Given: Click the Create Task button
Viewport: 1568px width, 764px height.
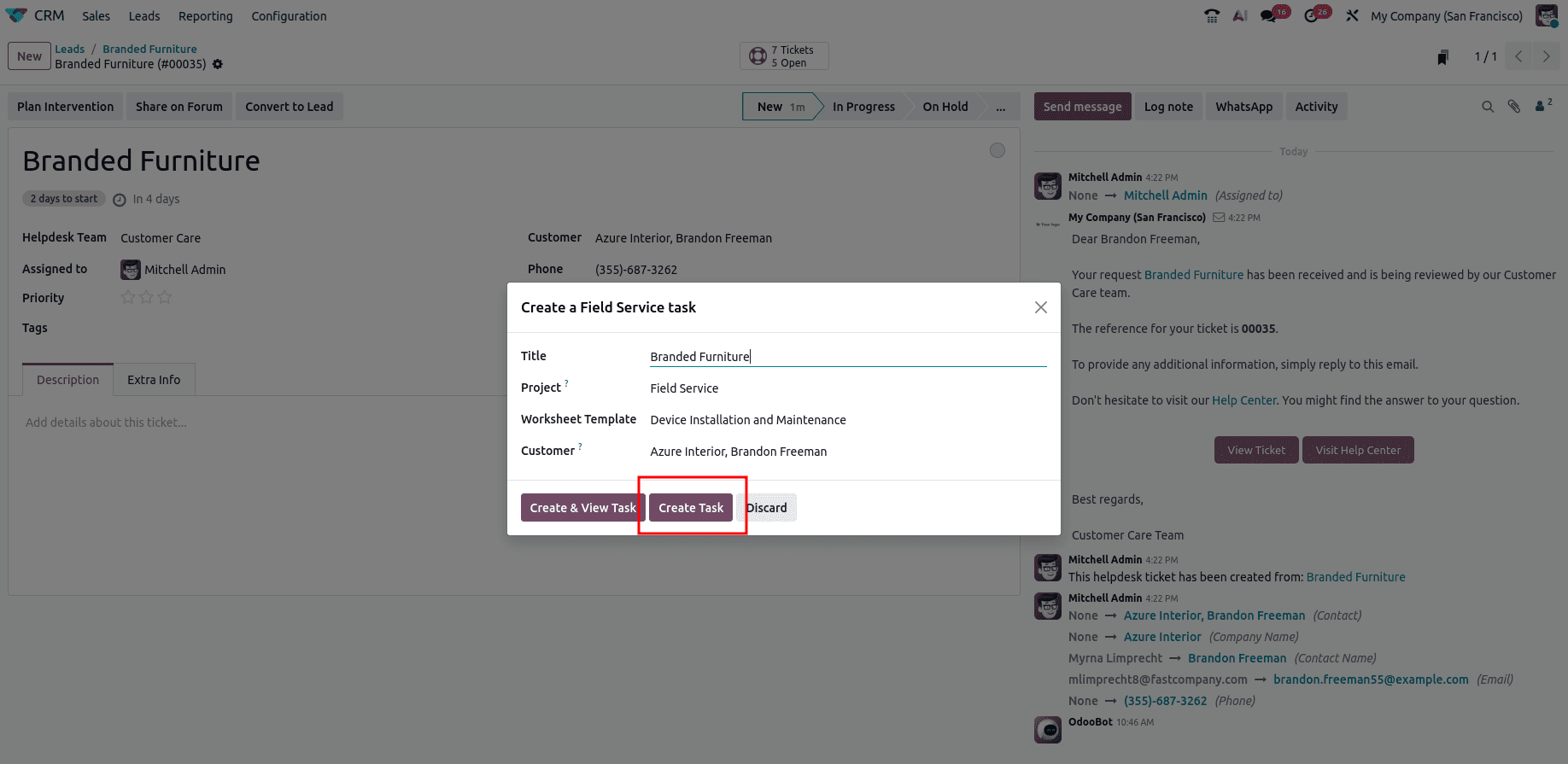Looking at the screenshot, I should [x=691, y=507].
